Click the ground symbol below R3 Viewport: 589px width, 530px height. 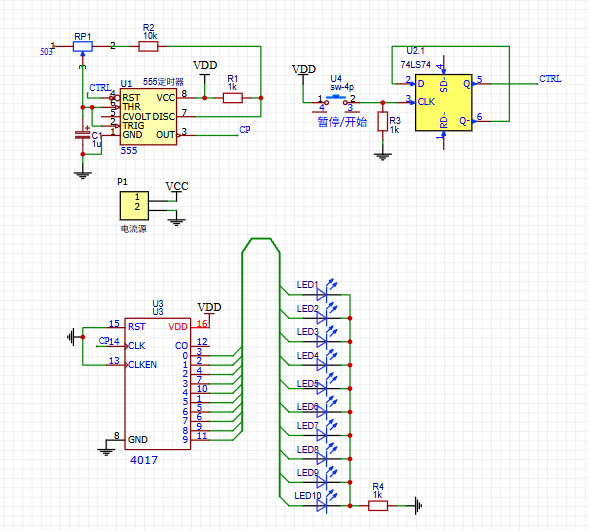382,156
